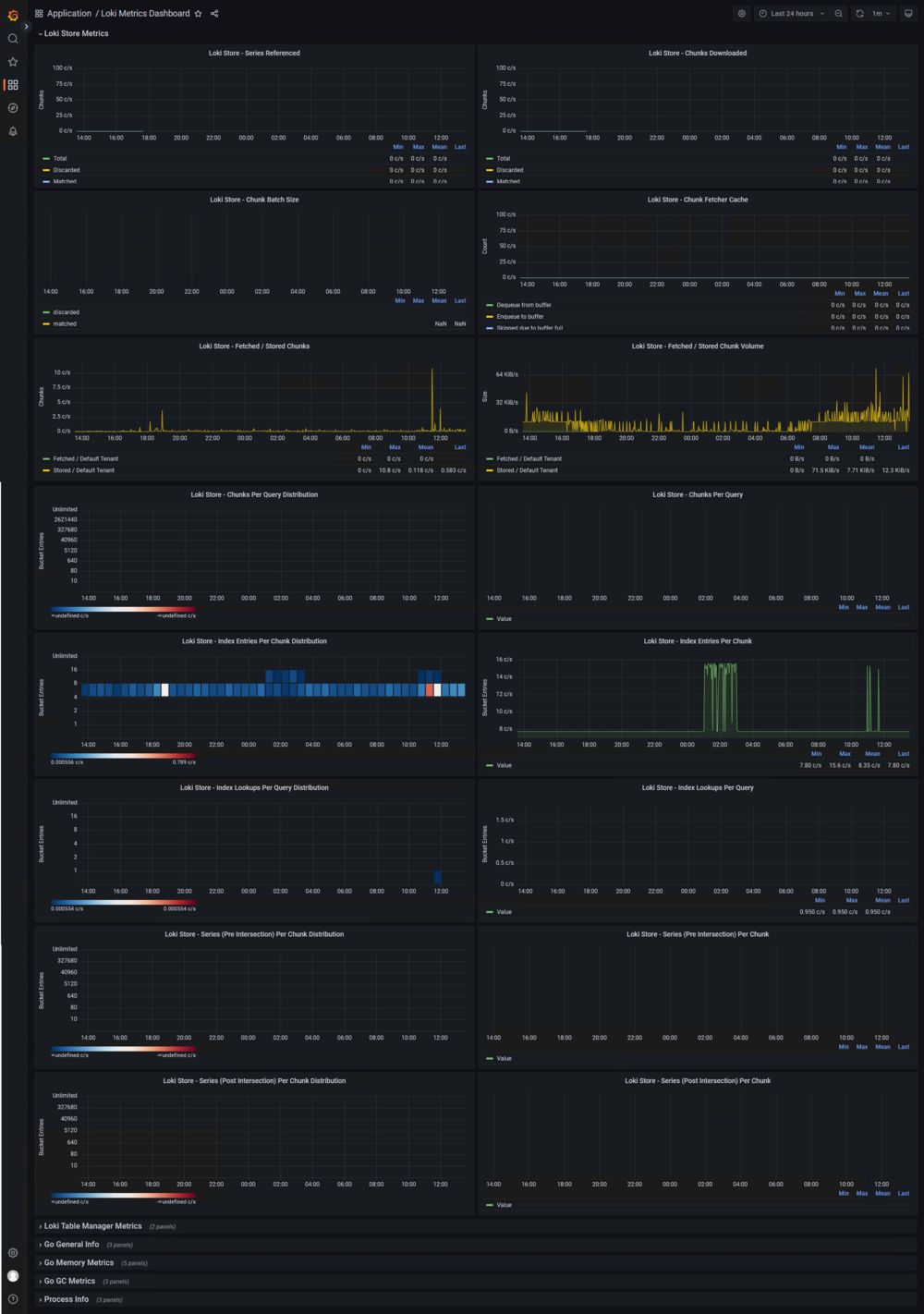Toggle matched series in Chunk Batch Size legend
Viewport: 924px width, 1314px height.
(x=65, y=324)
